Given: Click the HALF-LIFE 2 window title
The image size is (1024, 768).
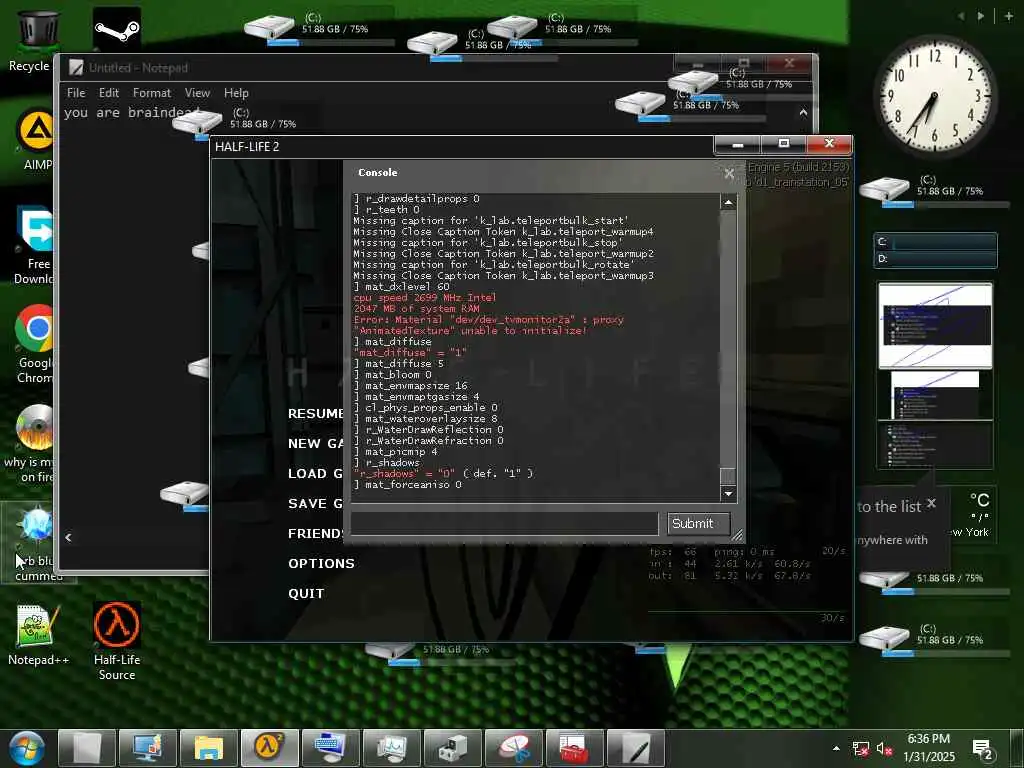Looking at the screenshot, I should [x=247, y=146].
